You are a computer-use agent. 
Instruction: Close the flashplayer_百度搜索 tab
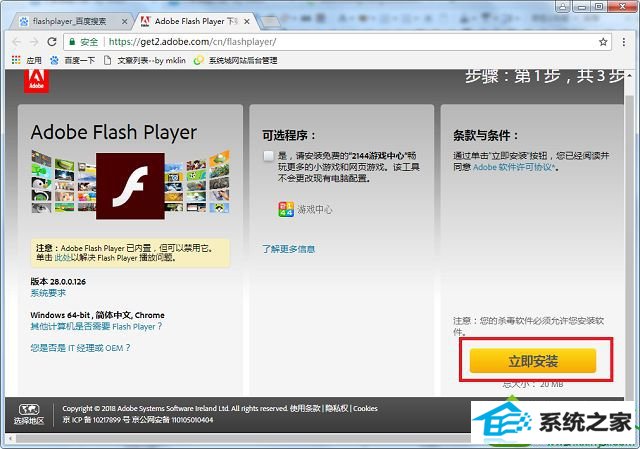(124, 22)
